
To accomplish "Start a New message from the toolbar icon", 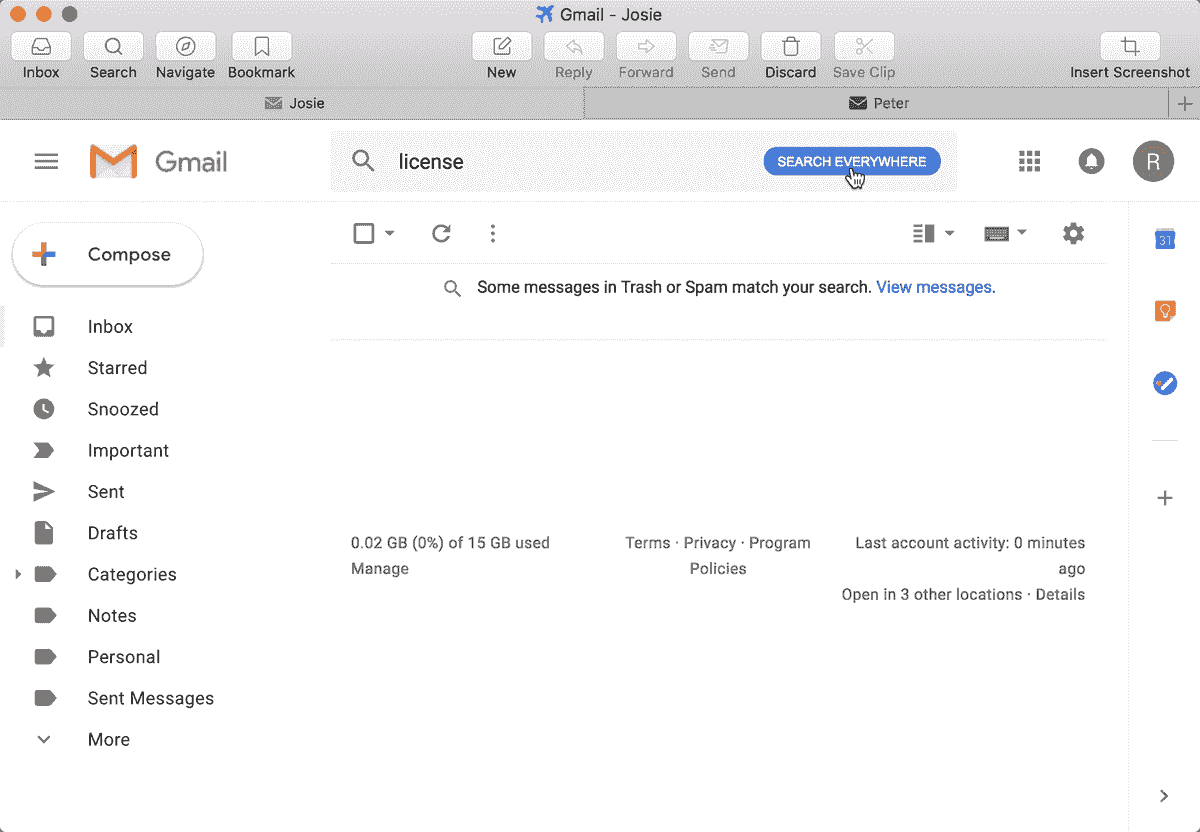I will tap(501, 46).
